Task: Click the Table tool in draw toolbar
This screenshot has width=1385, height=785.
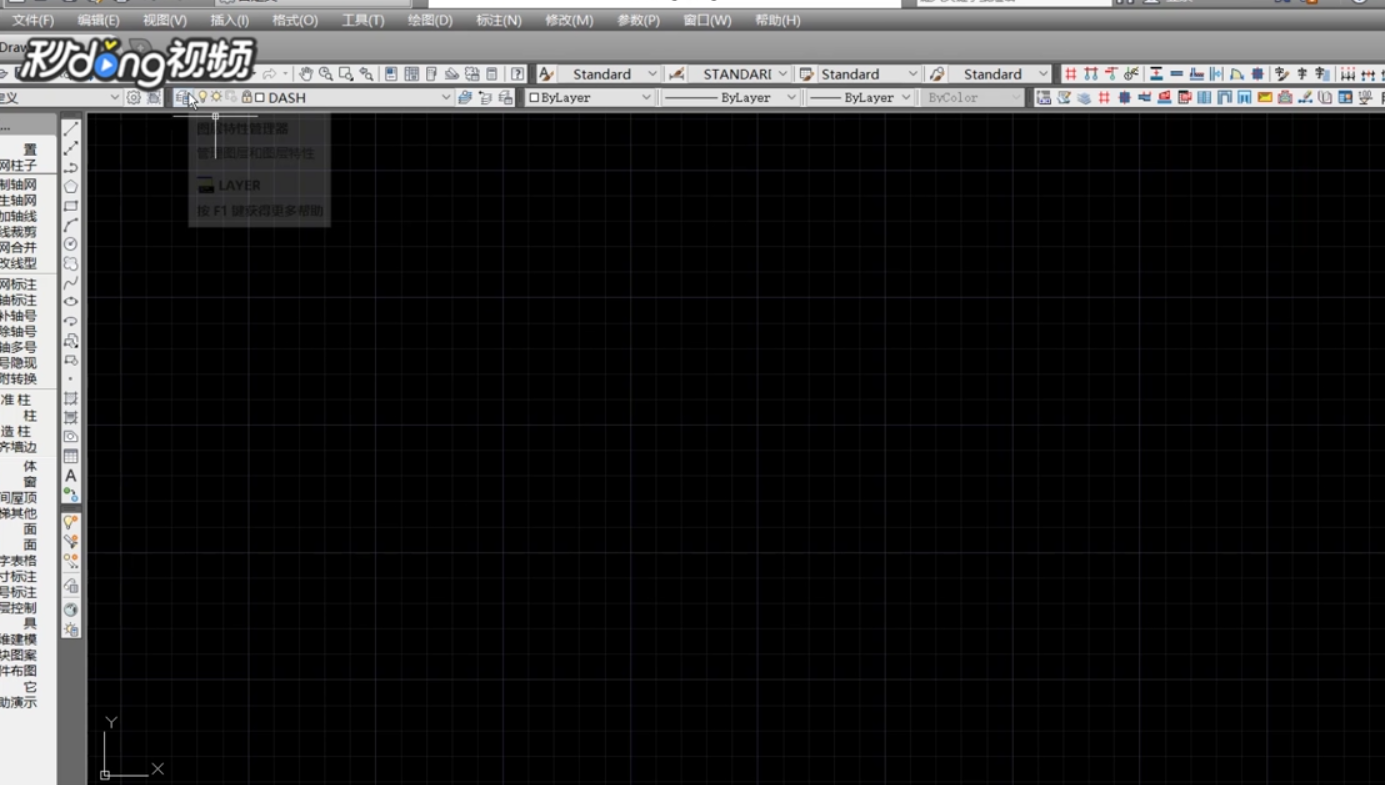Action: click(71, 457)
